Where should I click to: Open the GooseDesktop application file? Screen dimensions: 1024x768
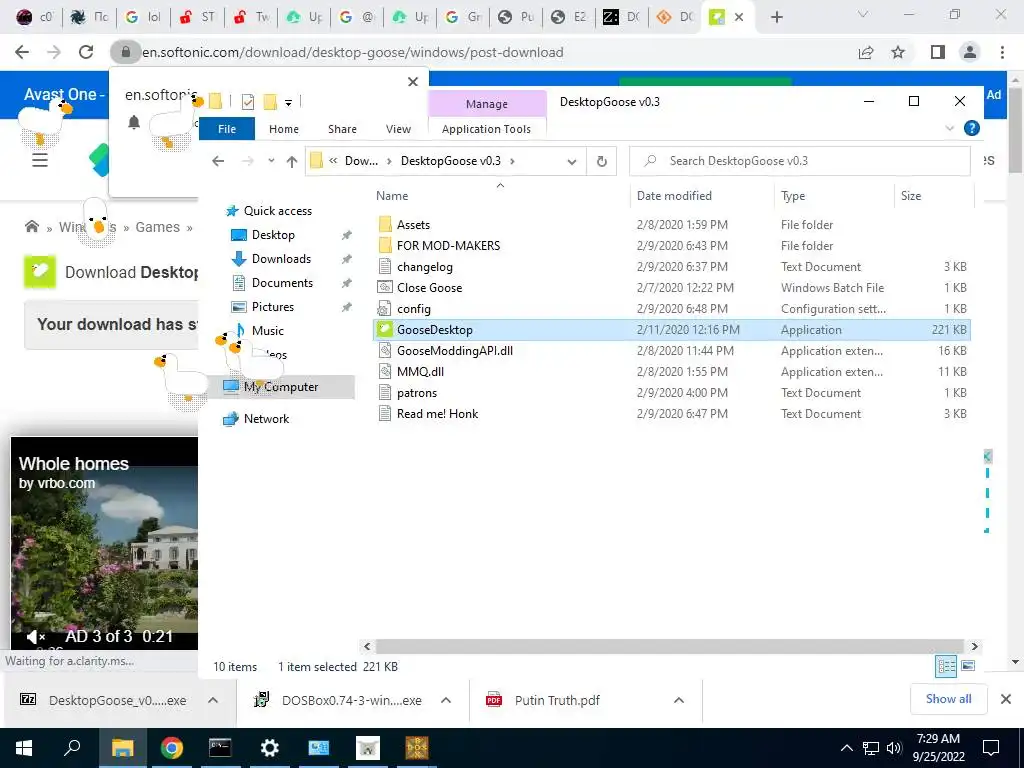click(434, 330)
